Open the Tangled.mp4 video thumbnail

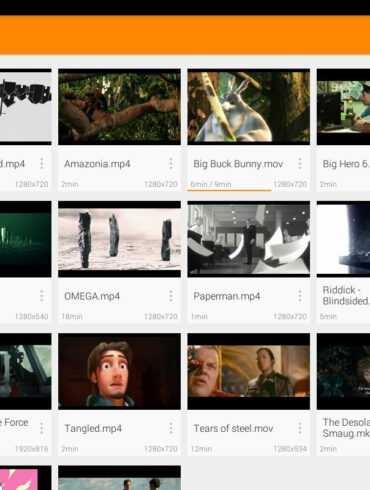coord(119,371)
